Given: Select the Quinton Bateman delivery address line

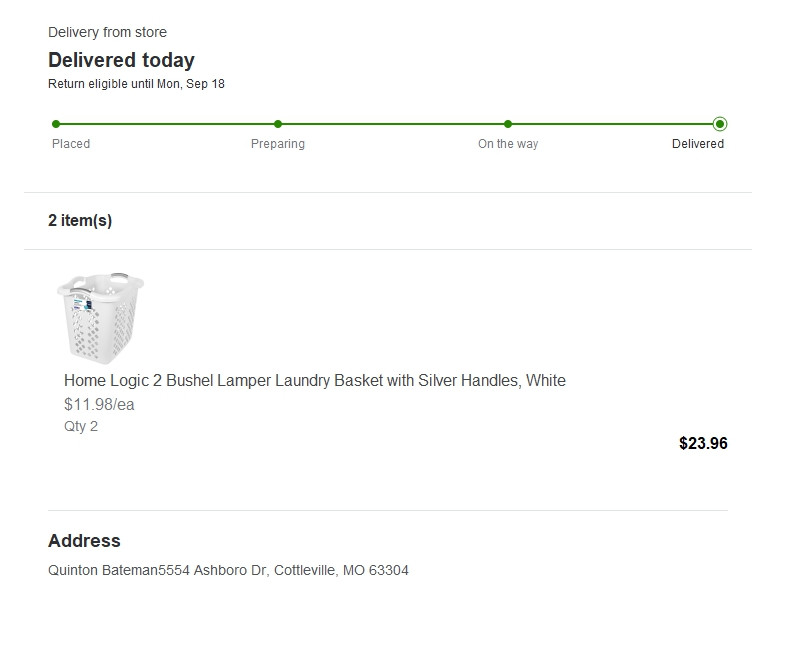Looking at the screenshot, I should tap(228, 571).
